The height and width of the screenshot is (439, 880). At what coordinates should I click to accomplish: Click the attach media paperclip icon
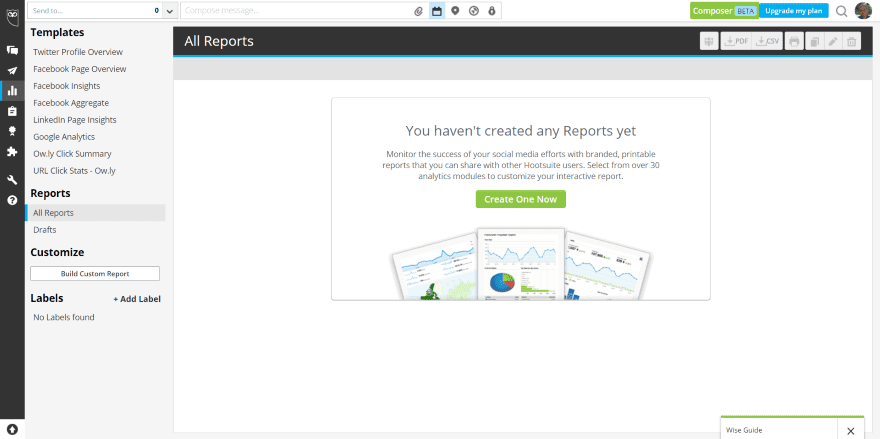(x=418, y=11)
